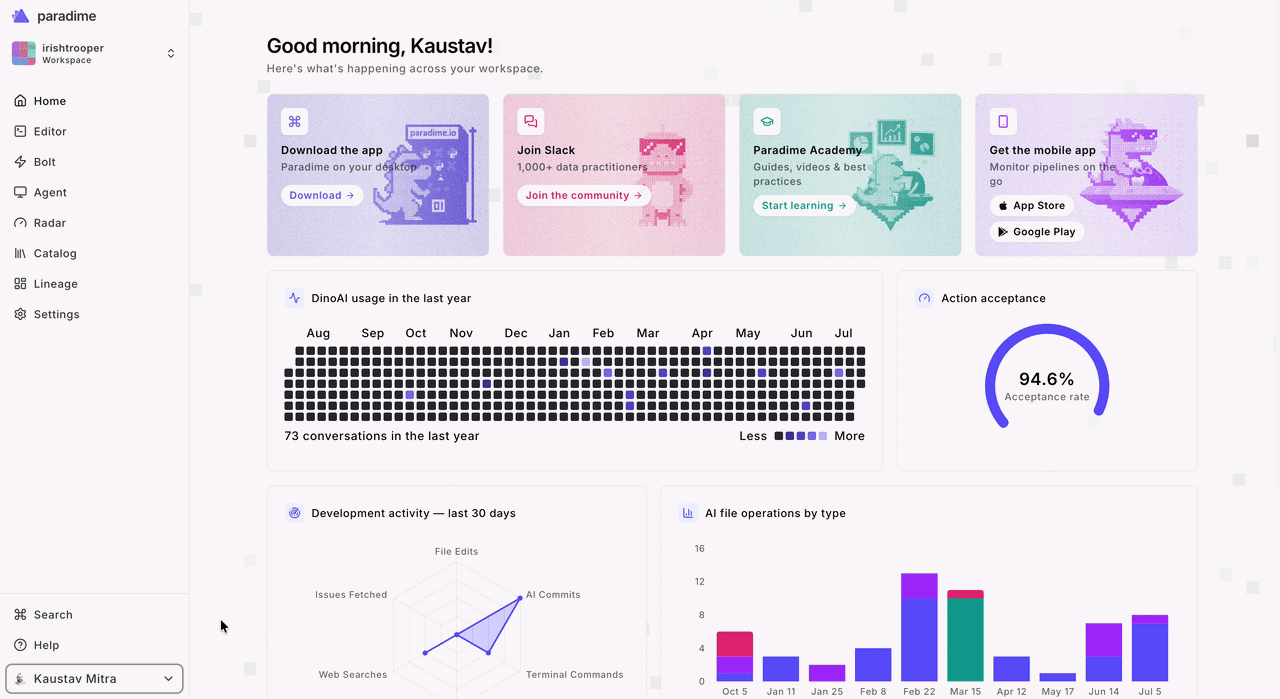The height and width of the screenshot is (699, 1280).
Task: Click AI Commits radar axis label
Action: [x=553, y=595]
